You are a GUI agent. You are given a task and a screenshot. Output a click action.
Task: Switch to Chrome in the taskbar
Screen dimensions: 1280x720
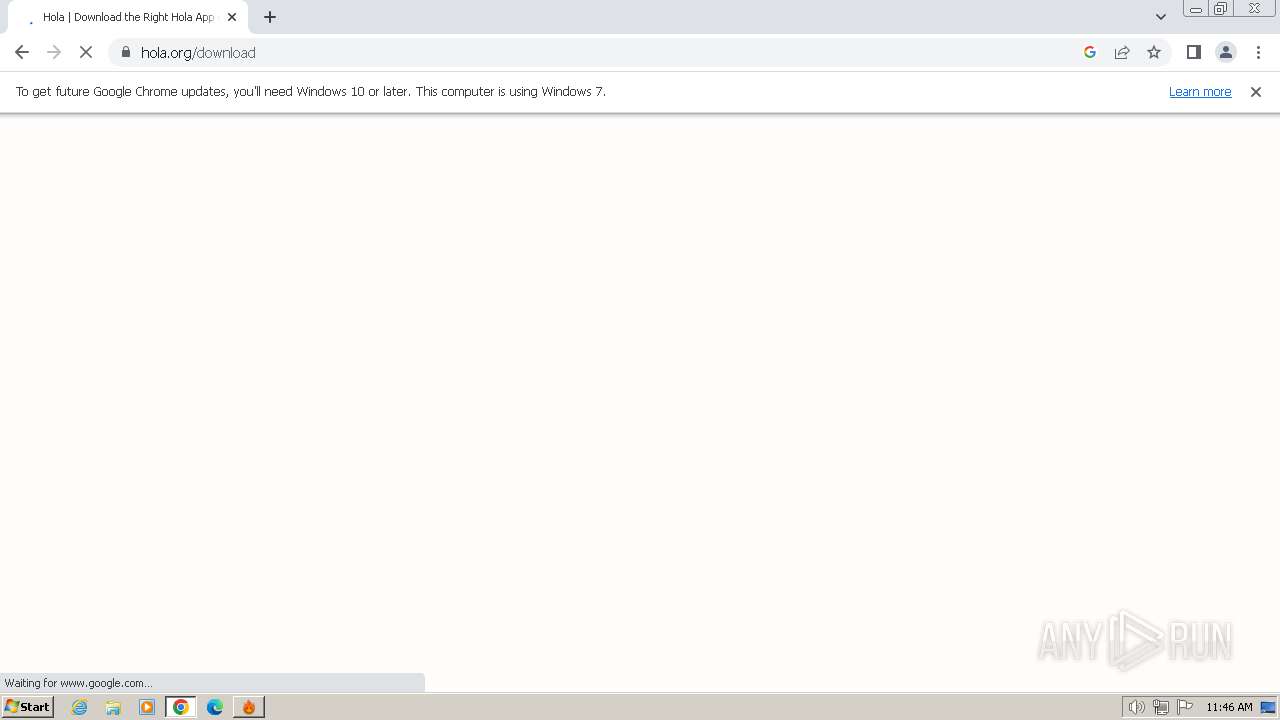(x=181, y=707)
